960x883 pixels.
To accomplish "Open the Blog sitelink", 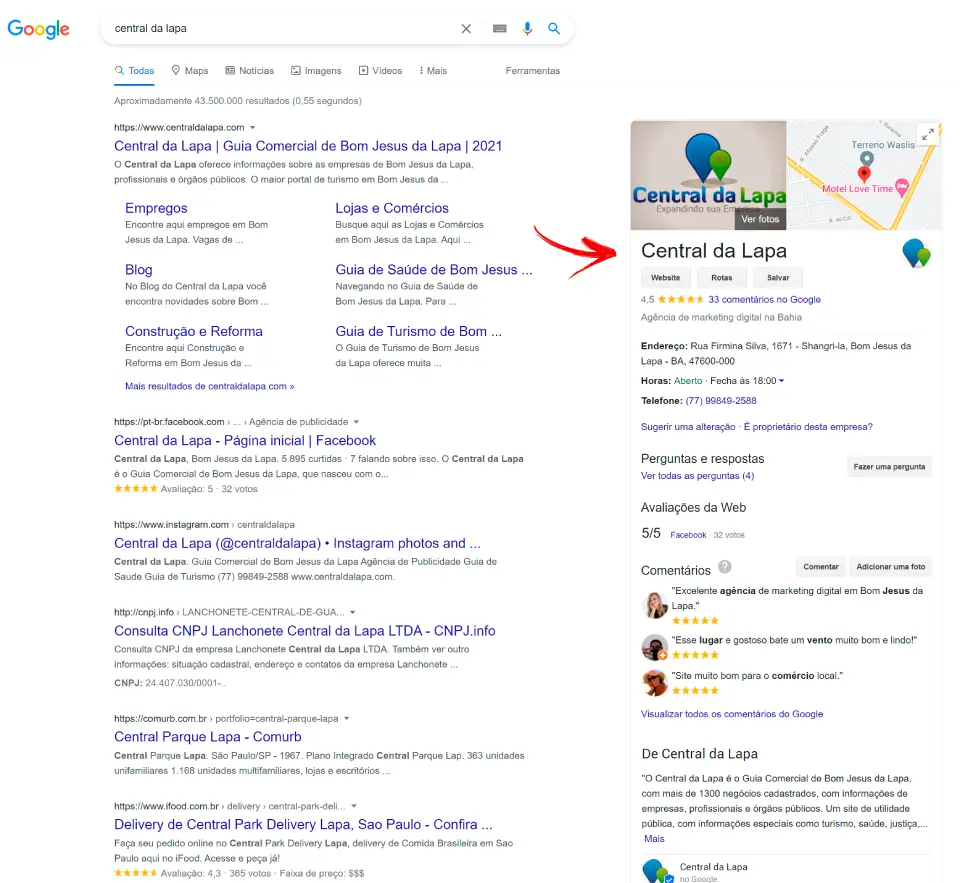I will coord(138,270).
